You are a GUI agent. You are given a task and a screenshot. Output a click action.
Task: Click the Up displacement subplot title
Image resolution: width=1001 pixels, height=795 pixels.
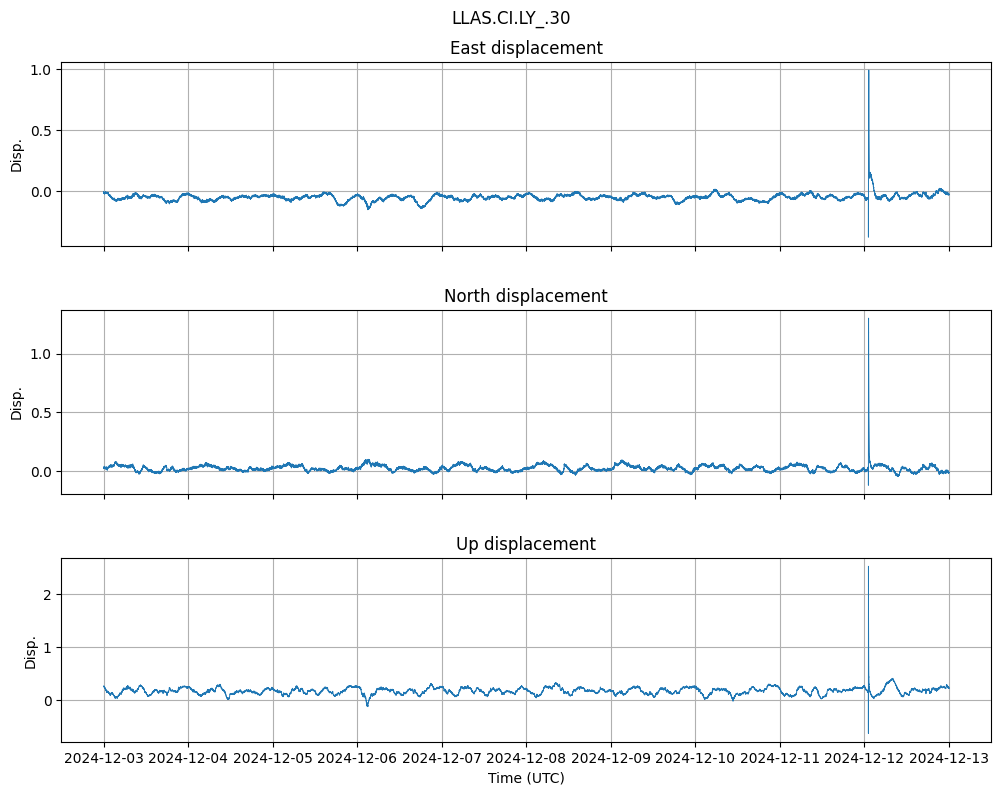click(x=526, y=544)
